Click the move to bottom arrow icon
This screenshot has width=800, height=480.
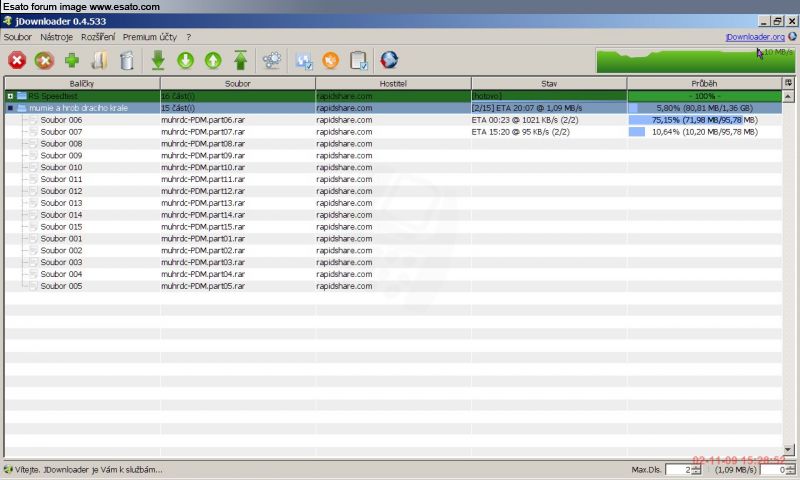coord(158,61)
